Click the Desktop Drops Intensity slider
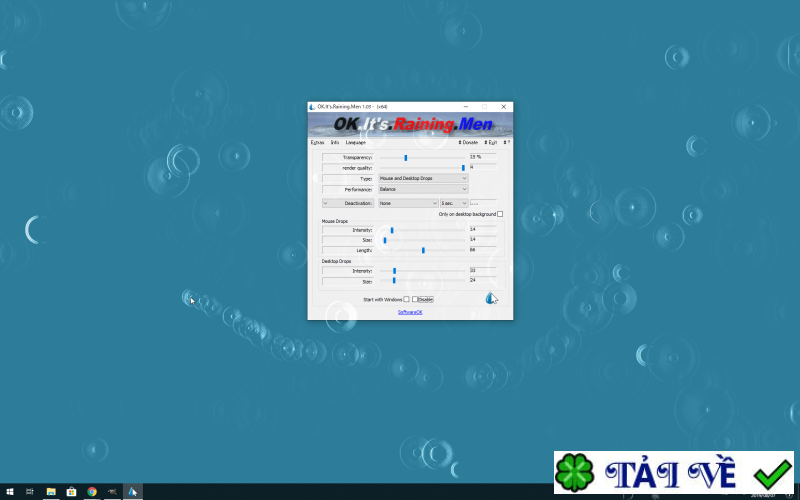Screen dimensions: 800x500 (422, 271)
